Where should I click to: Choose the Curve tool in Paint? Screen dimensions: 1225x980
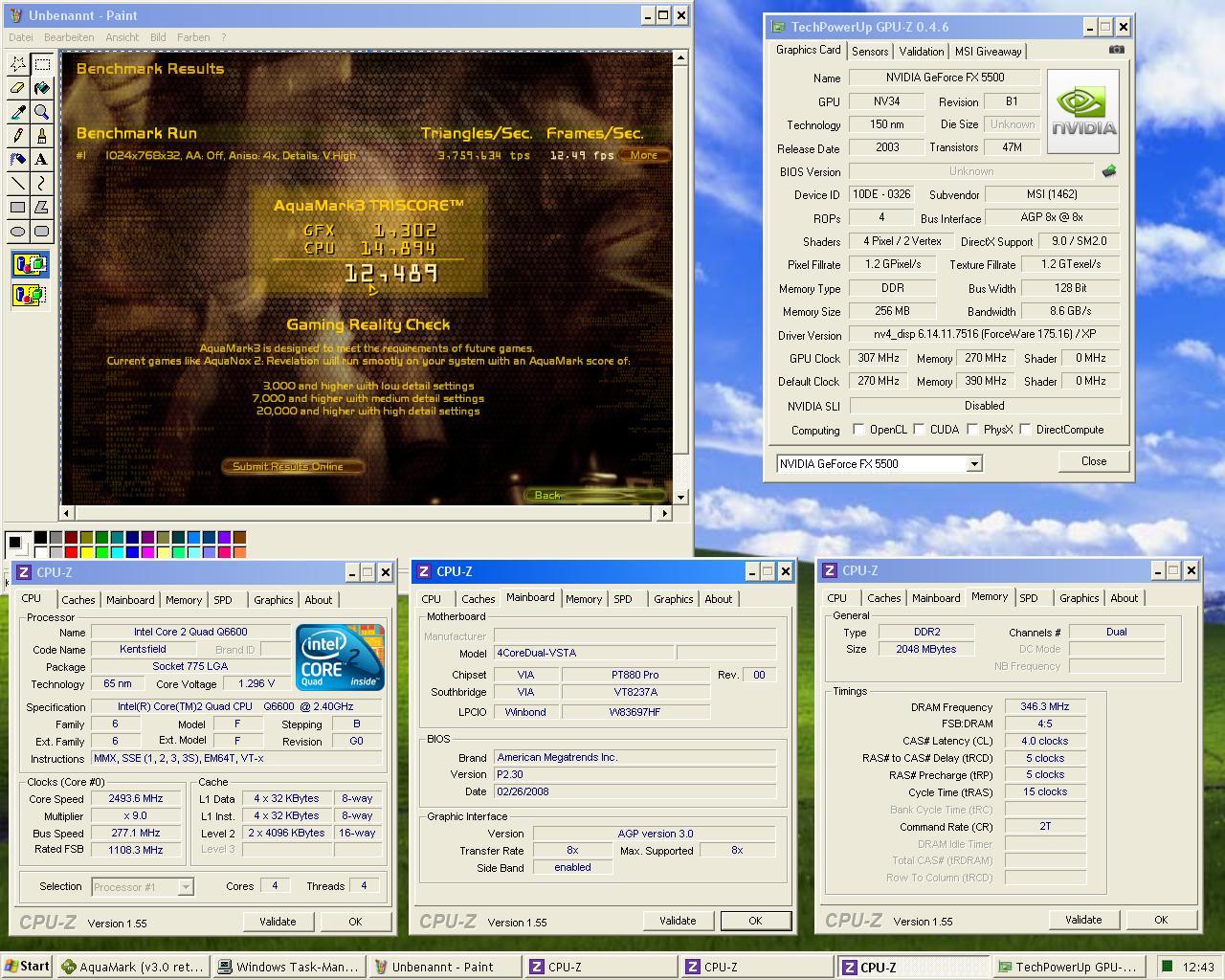click(x=42, y=183)
